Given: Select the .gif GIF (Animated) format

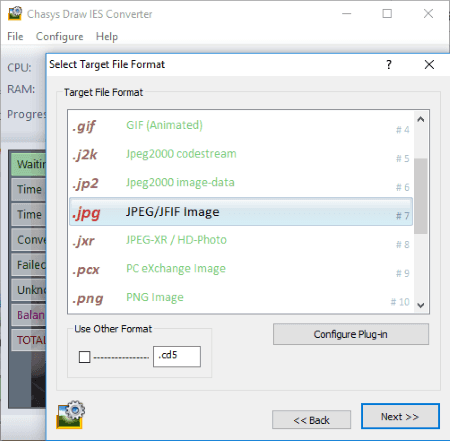Looking at the screenshot, I should coord(241,126).
